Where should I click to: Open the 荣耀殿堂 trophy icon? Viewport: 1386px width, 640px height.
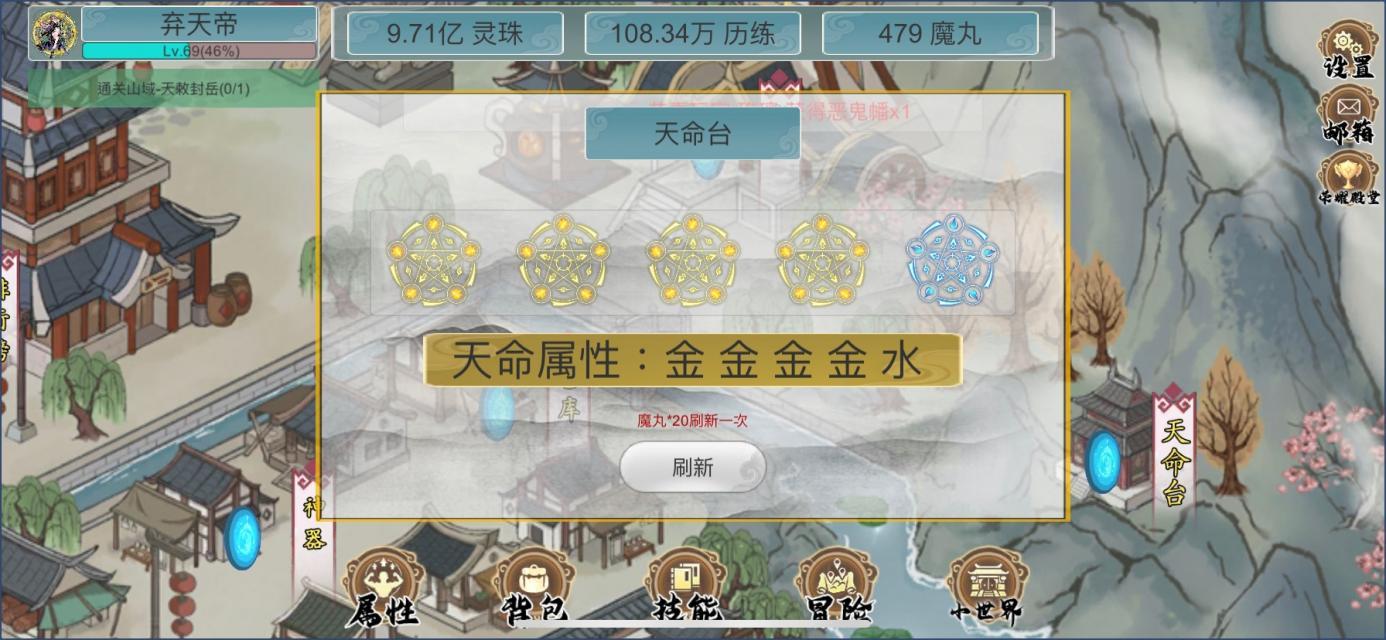(x=1348, y=178)
